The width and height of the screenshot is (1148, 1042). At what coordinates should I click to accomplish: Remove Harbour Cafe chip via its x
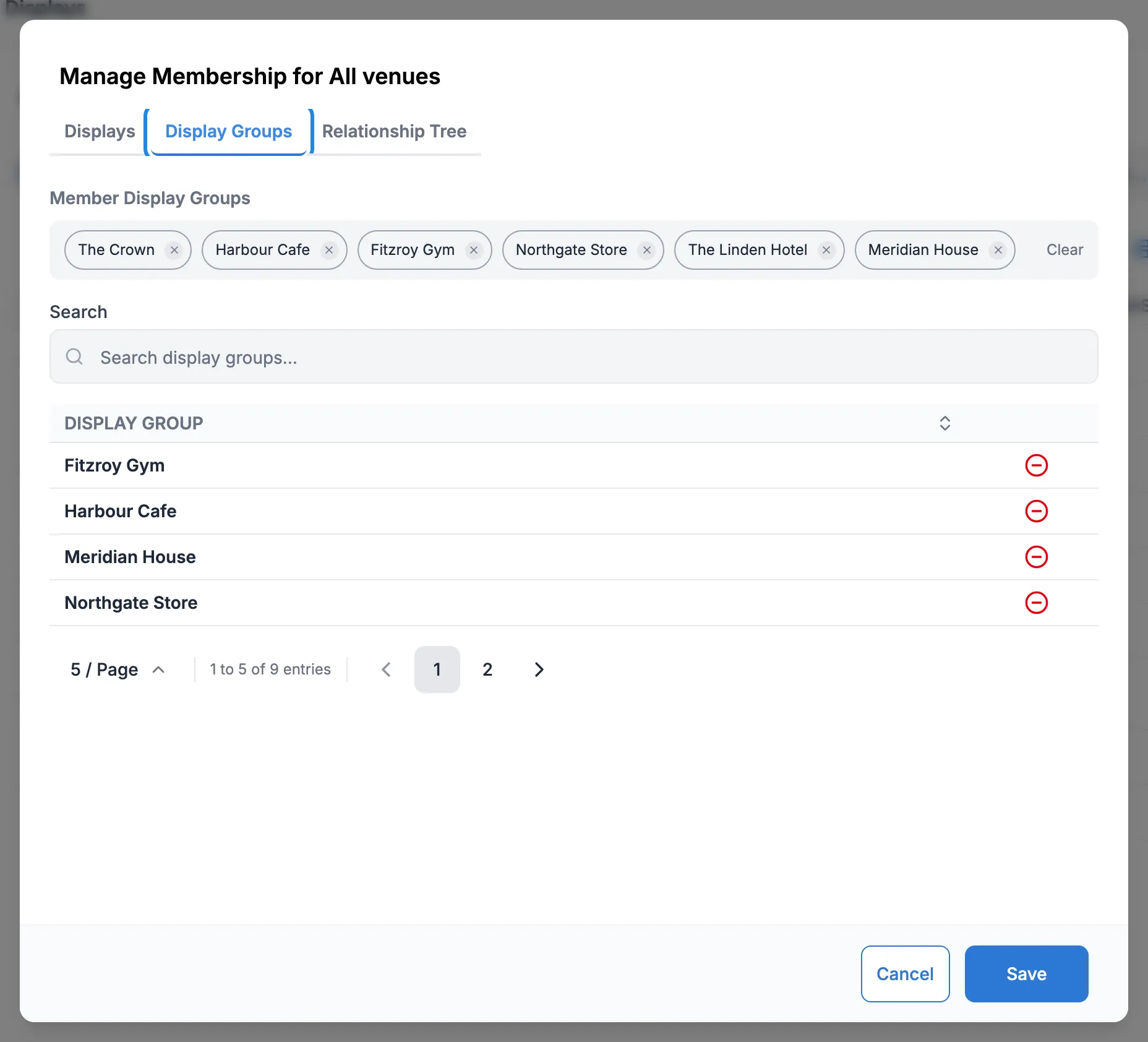(329, 250)
